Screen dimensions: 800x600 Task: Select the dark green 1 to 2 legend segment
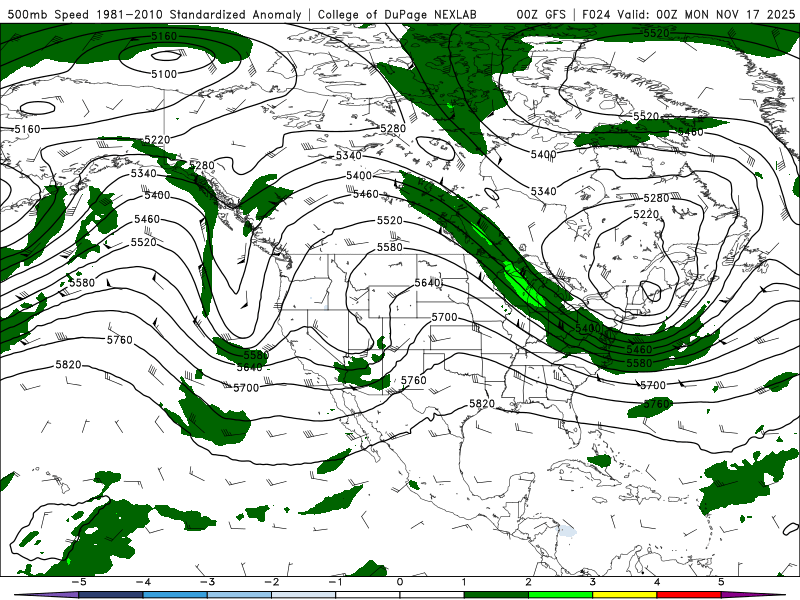point(496,595)
